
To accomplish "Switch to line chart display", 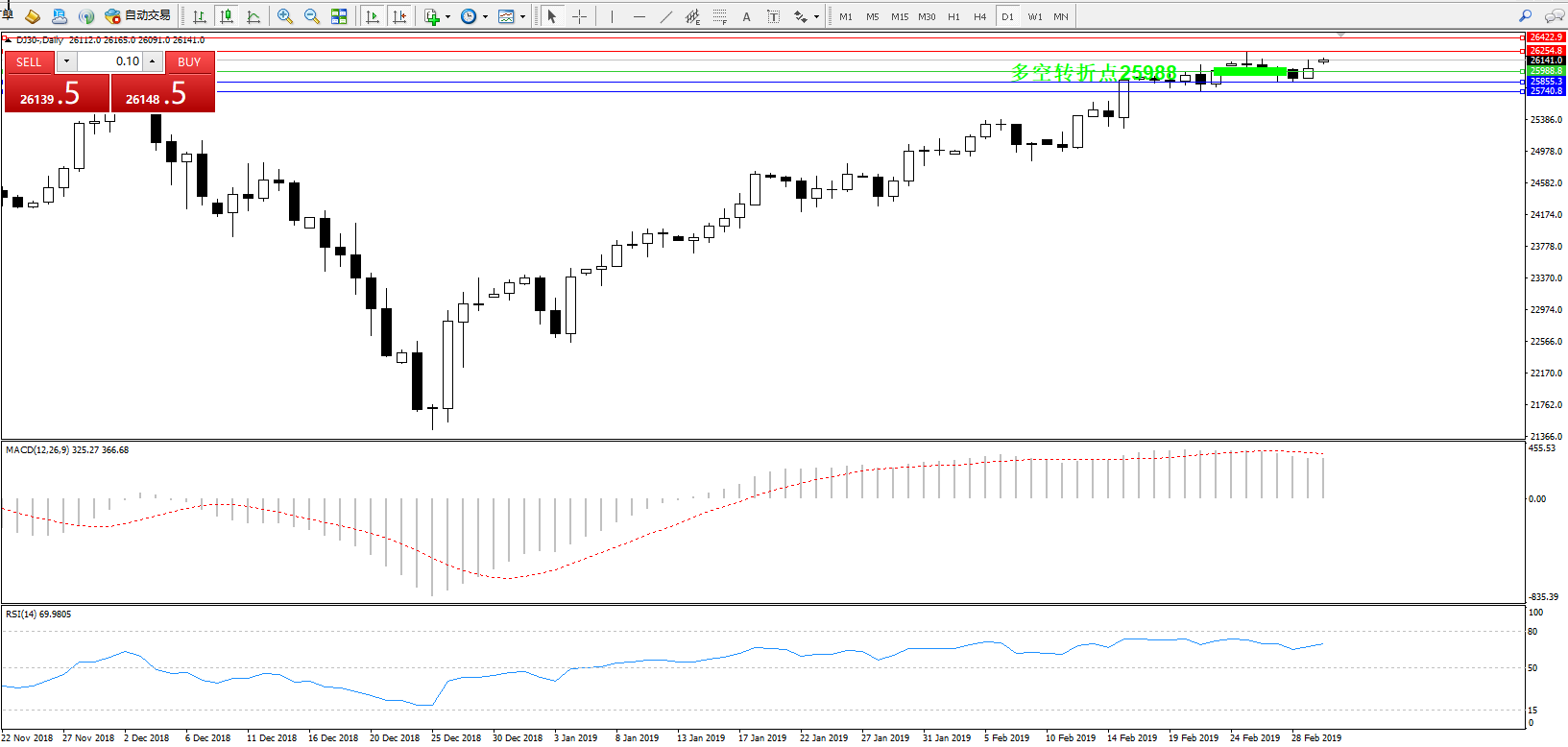I will [x=253, y=16].
